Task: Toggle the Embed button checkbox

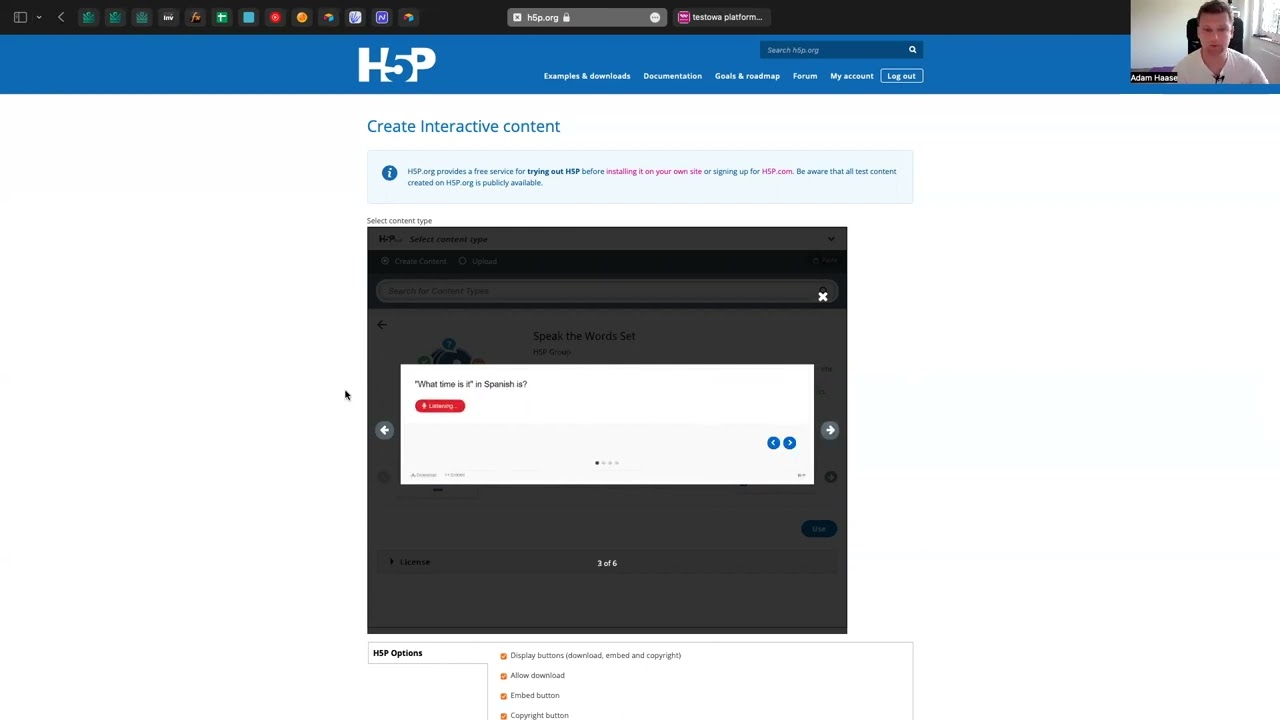Action: pos(504,696)
